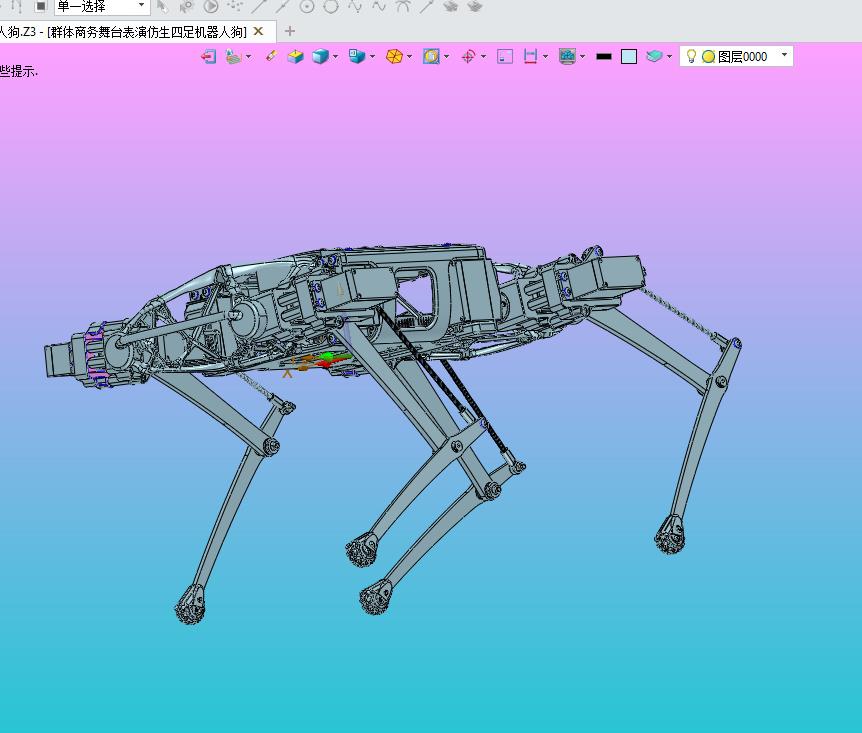Click the red crosshair target icon
Viewport: 862px width, 733px height.
(468, 56)
